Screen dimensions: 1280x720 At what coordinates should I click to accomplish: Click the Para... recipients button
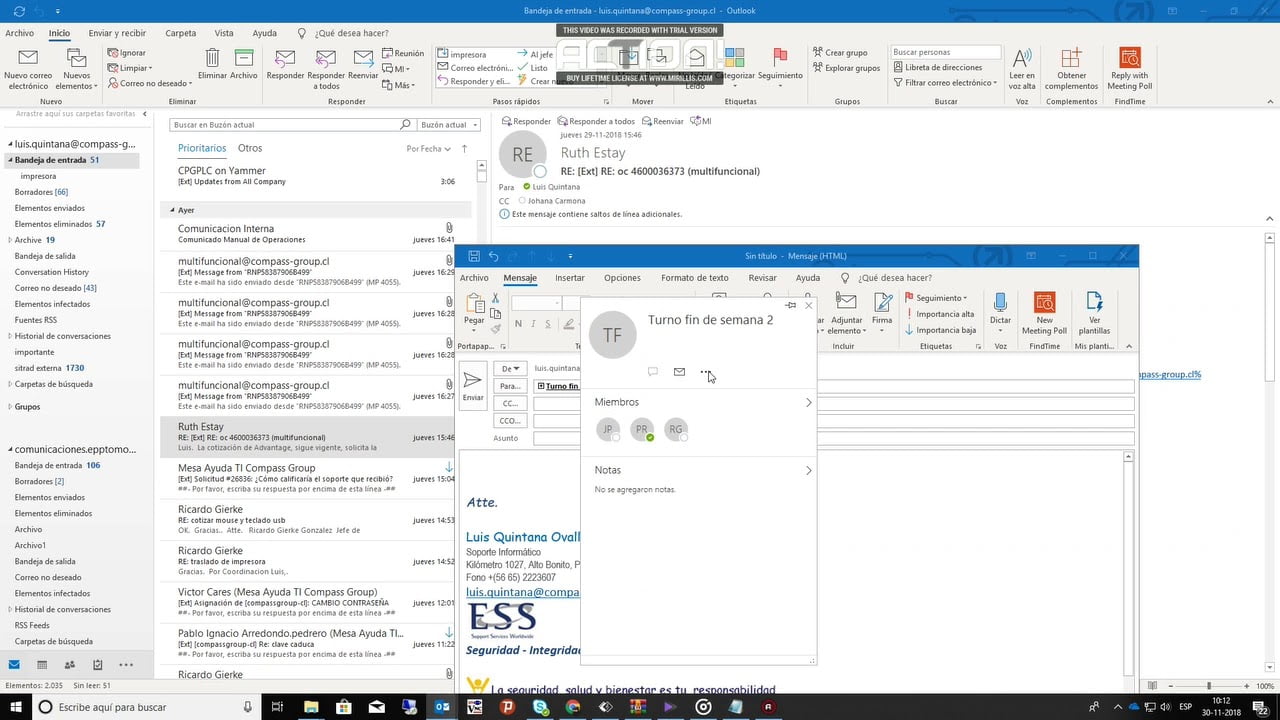(x=511, y=386)
